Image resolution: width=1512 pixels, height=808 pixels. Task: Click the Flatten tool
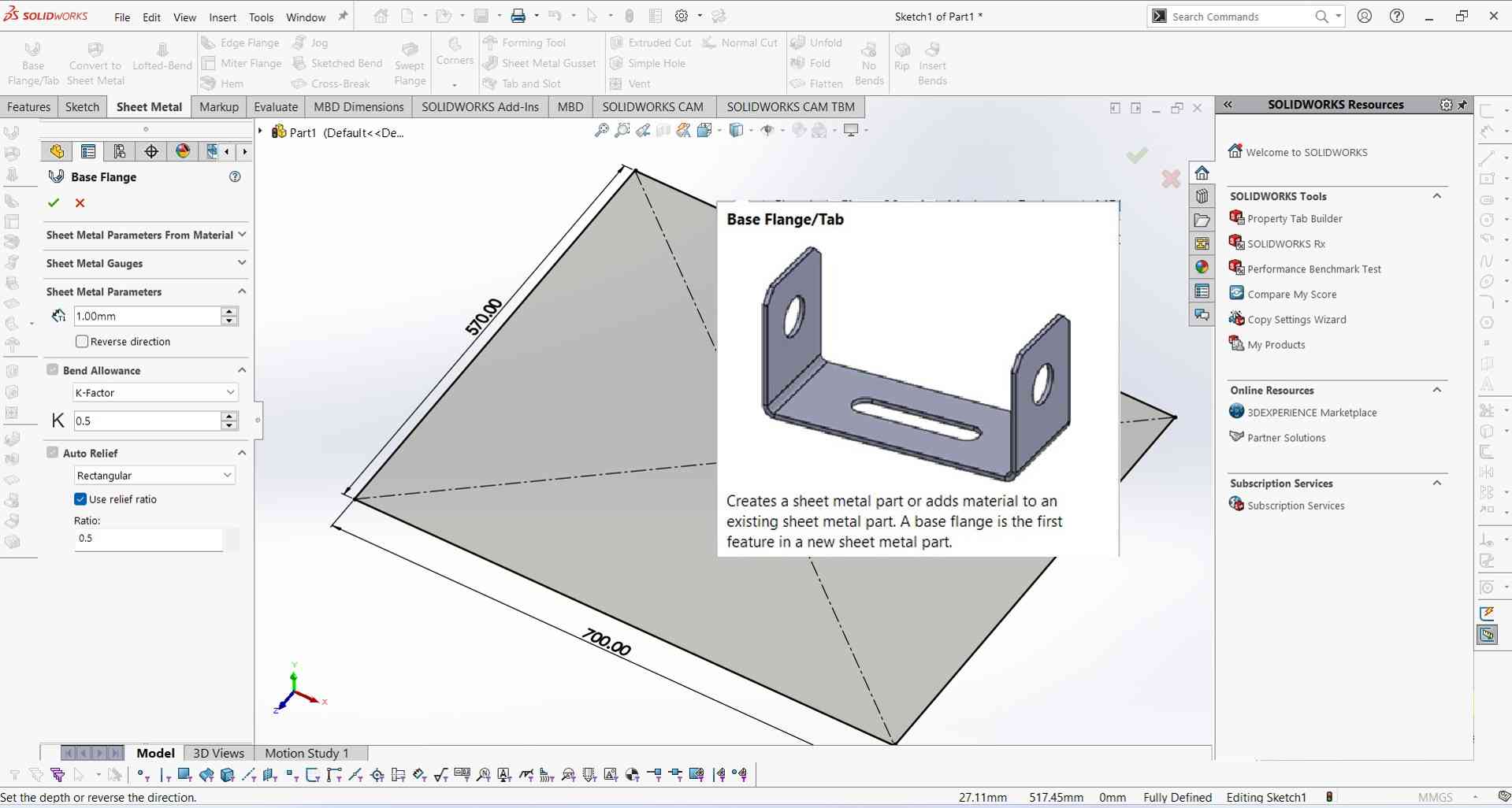(x=816, y=83)
